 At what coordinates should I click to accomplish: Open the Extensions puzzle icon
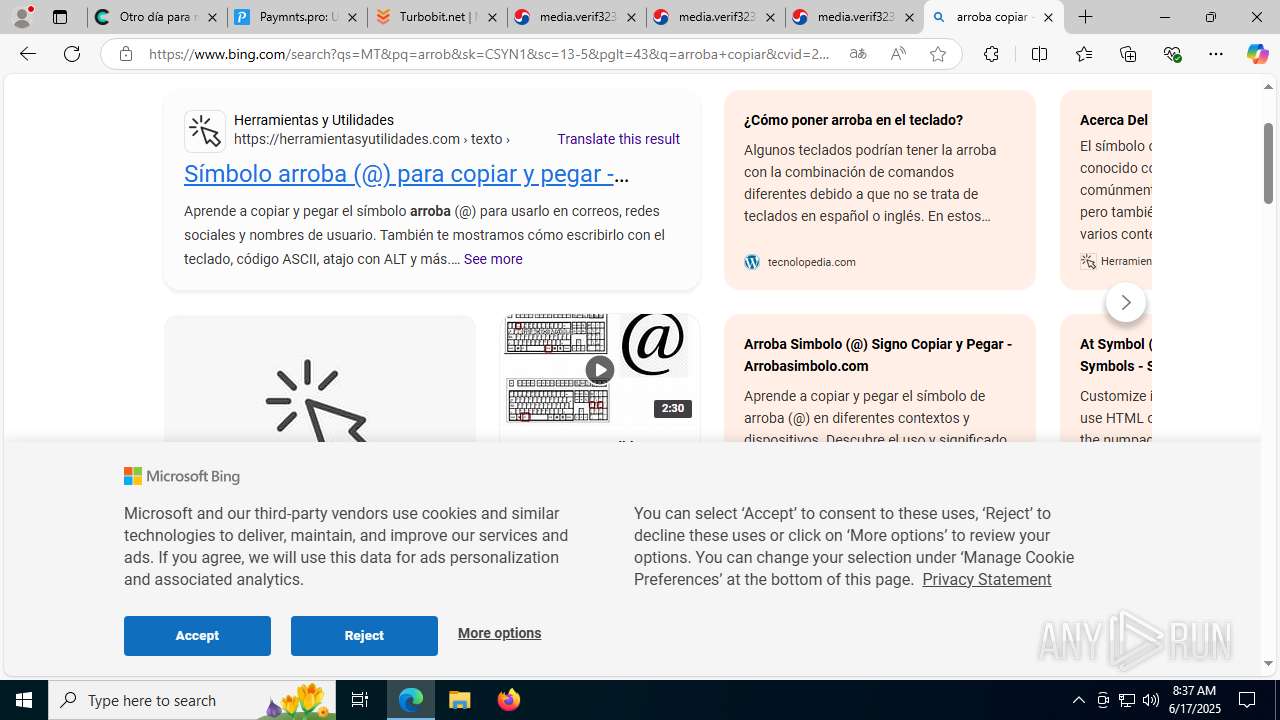pyautogui.click(x=991, y=54)
